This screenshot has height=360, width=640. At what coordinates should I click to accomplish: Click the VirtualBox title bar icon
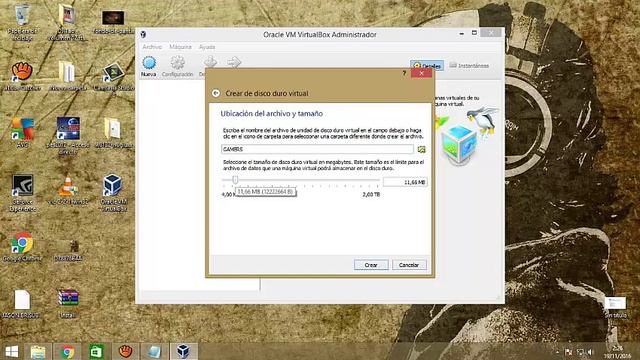point(143,34)
